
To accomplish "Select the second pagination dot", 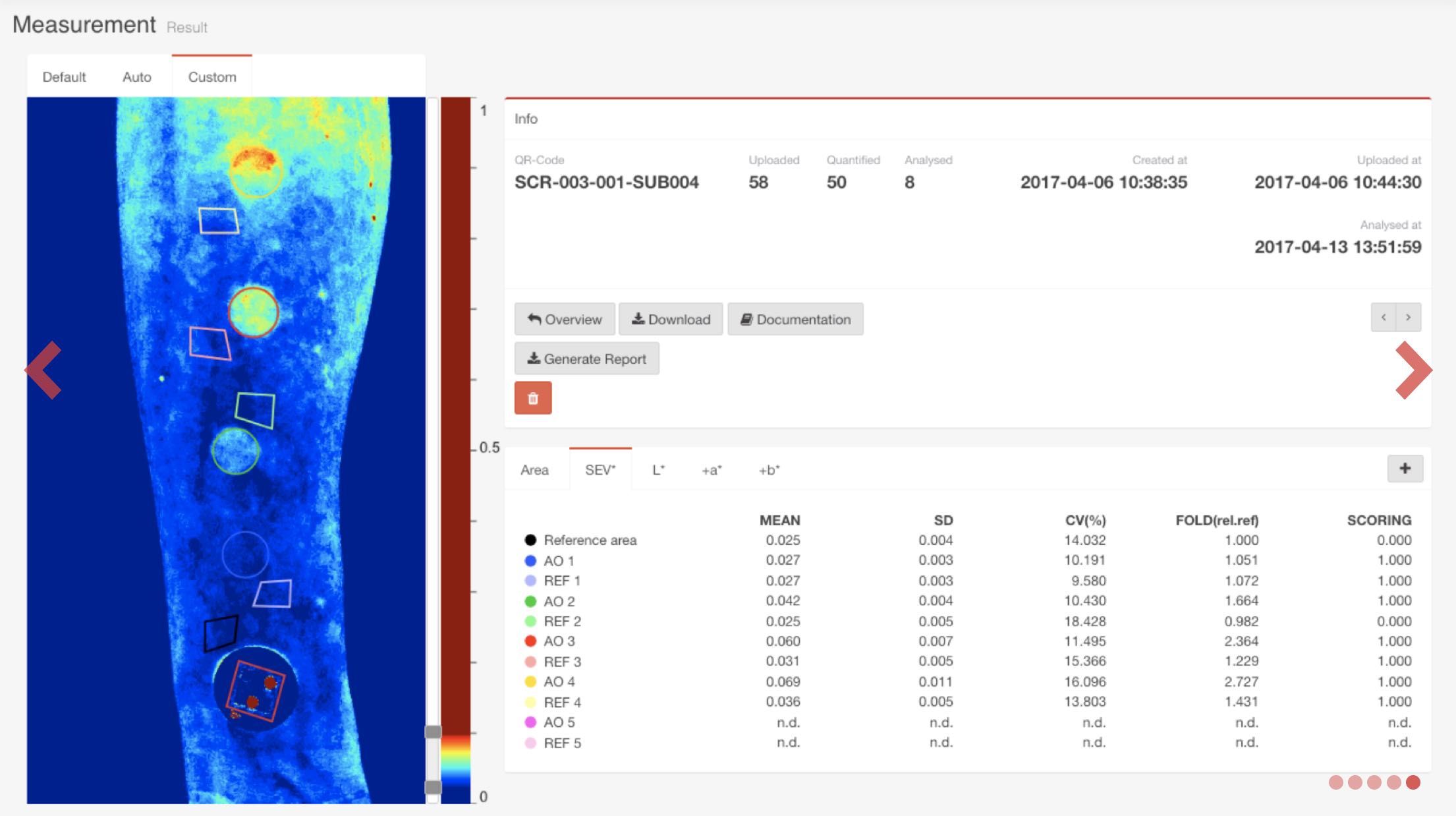I will [1355, 782].
